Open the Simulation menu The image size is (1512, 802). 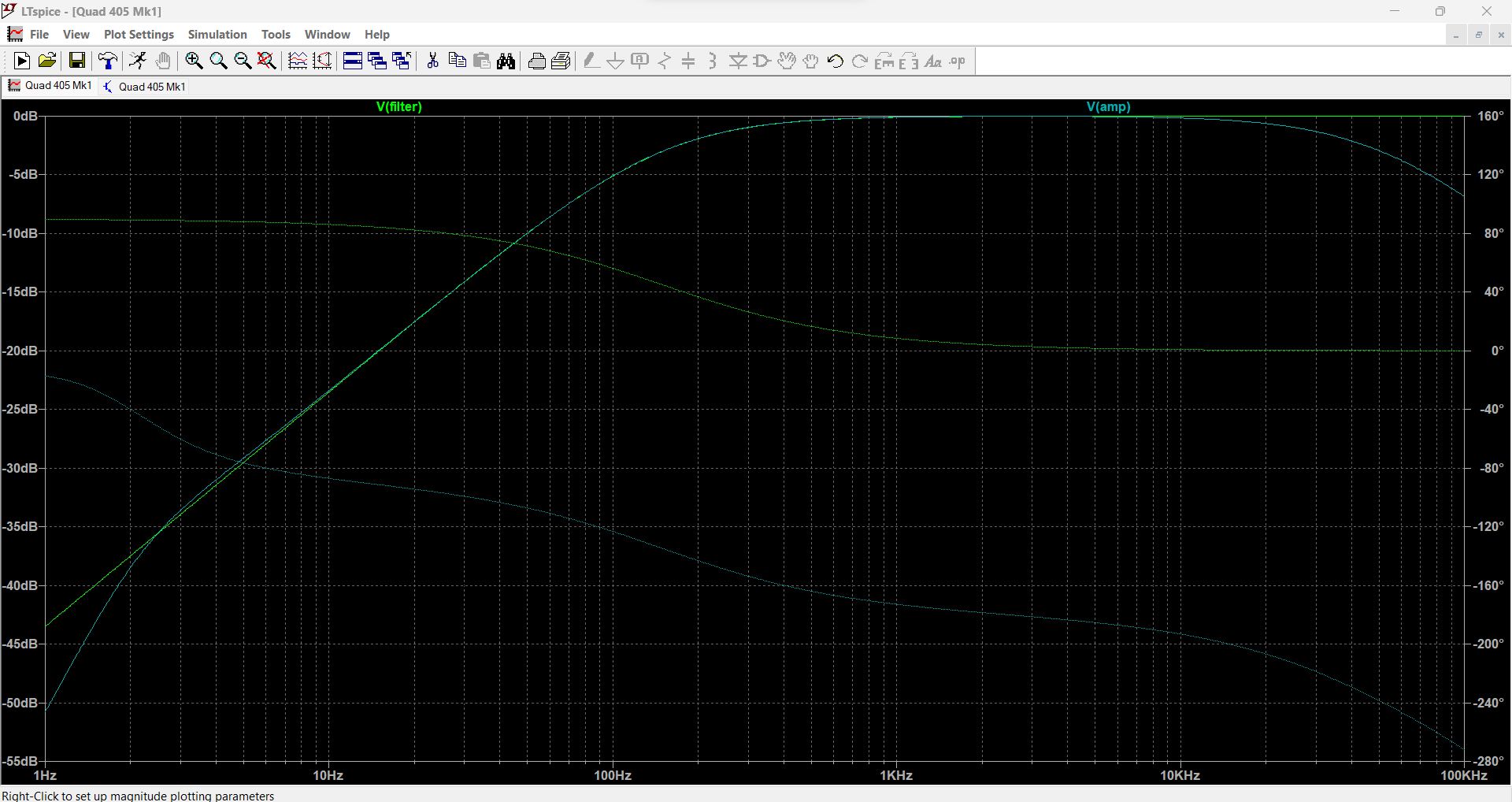[x=217, y=35]
